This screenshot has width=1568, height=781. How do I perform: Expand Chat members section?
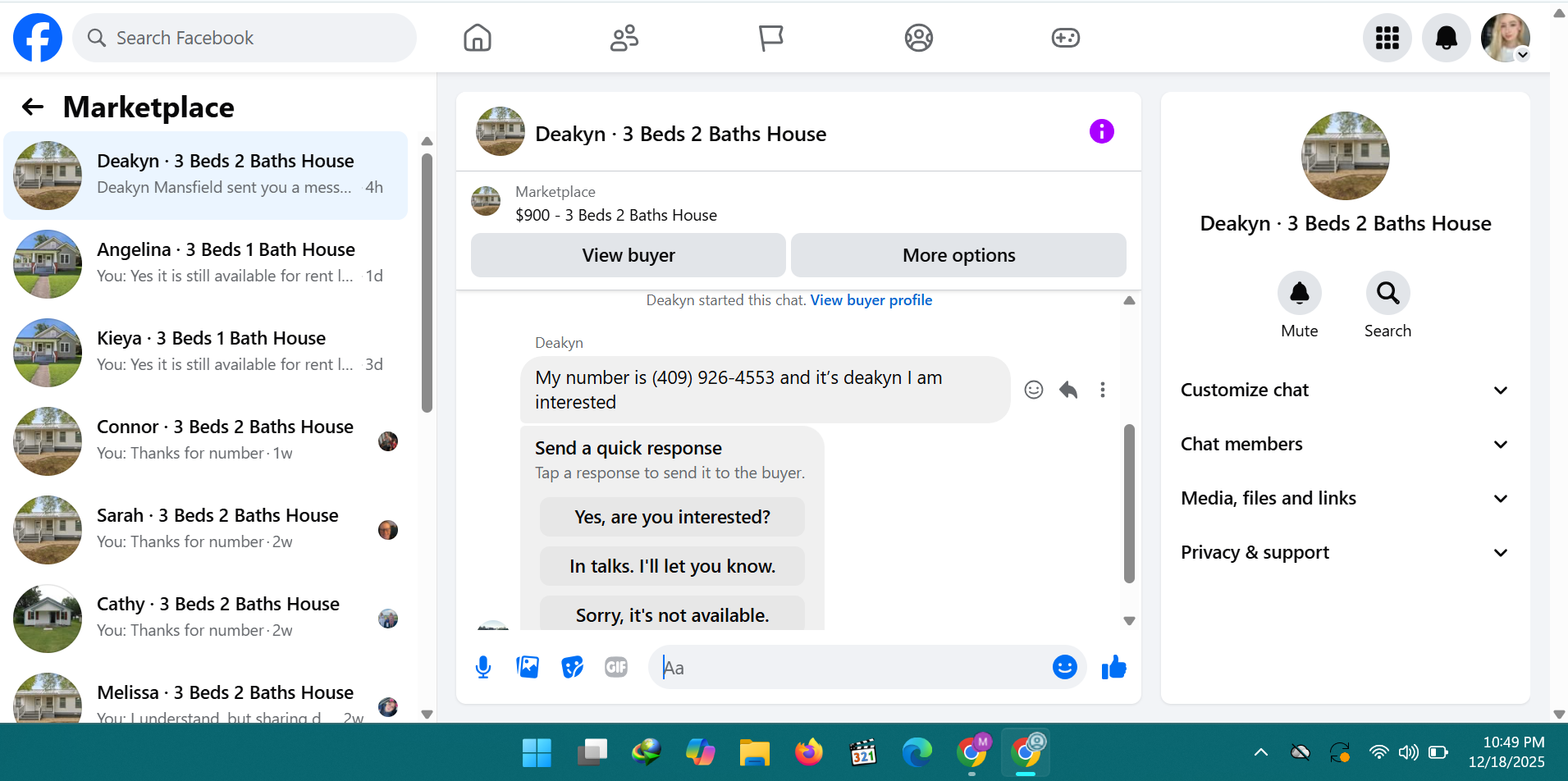point(1345,445)
